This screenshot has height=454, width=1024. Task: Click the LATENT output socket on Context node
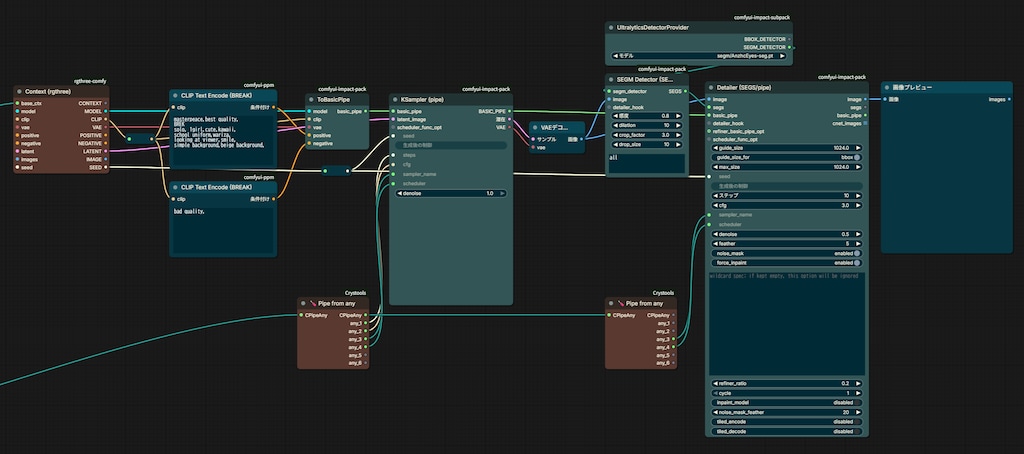(x=105, y=152)
